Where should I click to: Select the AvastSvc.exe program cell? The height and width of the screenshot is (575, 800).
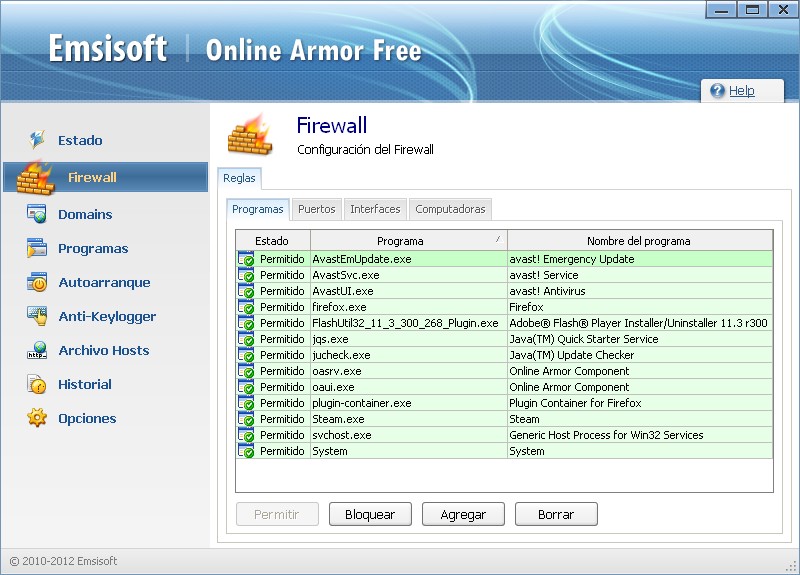[409, 275]
